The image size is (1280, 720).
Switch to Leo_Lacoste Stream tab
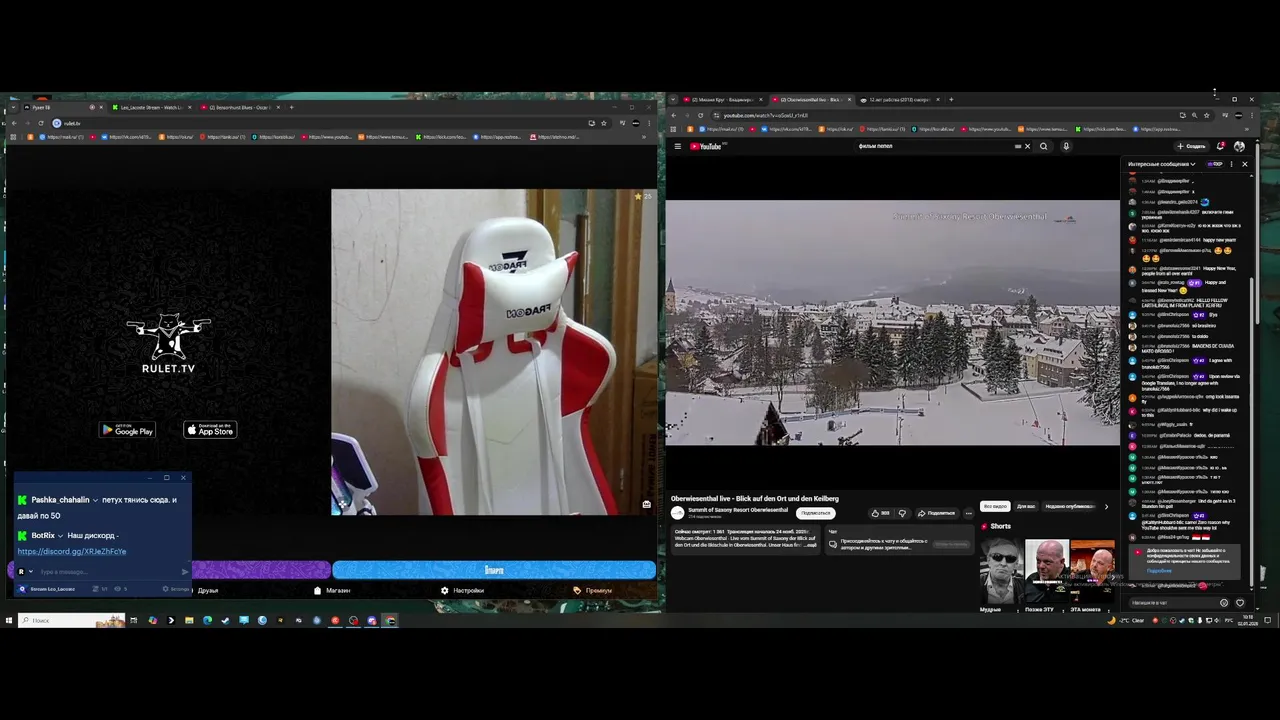tap(150, 107)
